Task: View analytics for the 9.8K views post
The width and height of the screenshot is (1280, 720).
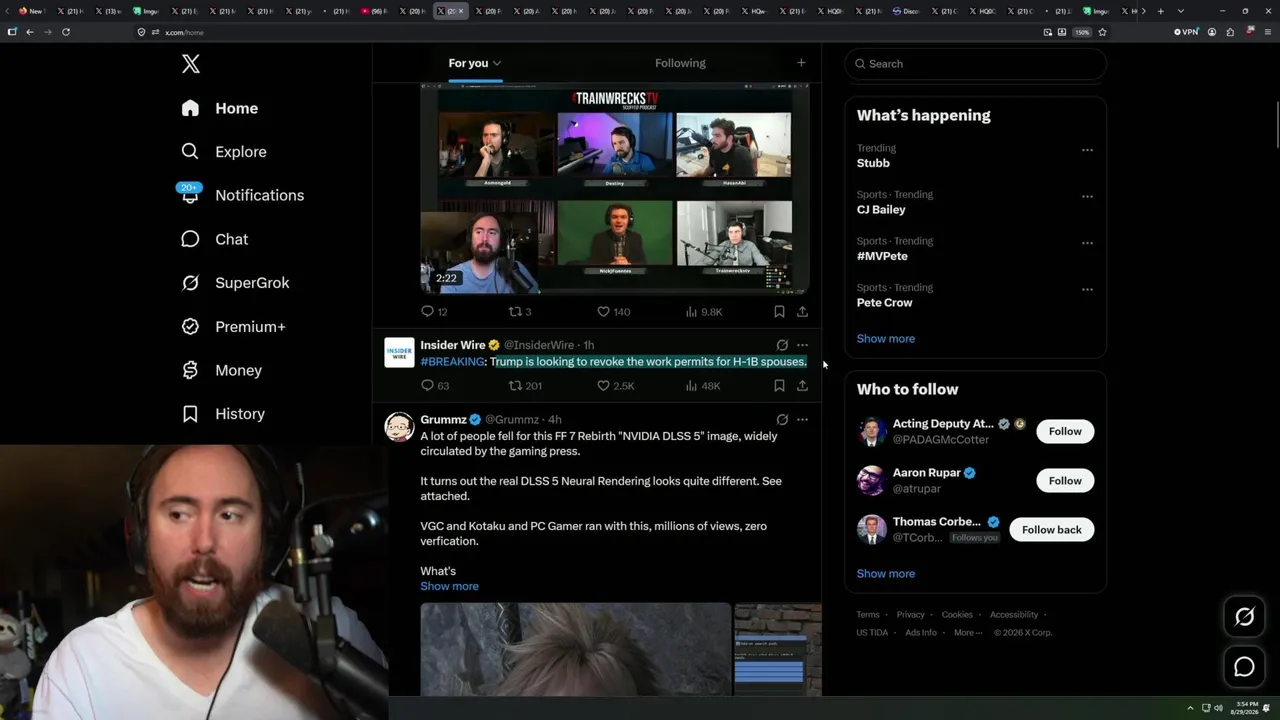Action: tap(704, 311)
